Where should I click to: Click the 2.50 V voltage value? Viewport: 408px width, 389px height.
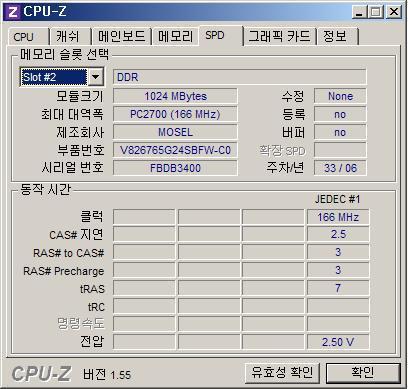click(x=338, y=342)
